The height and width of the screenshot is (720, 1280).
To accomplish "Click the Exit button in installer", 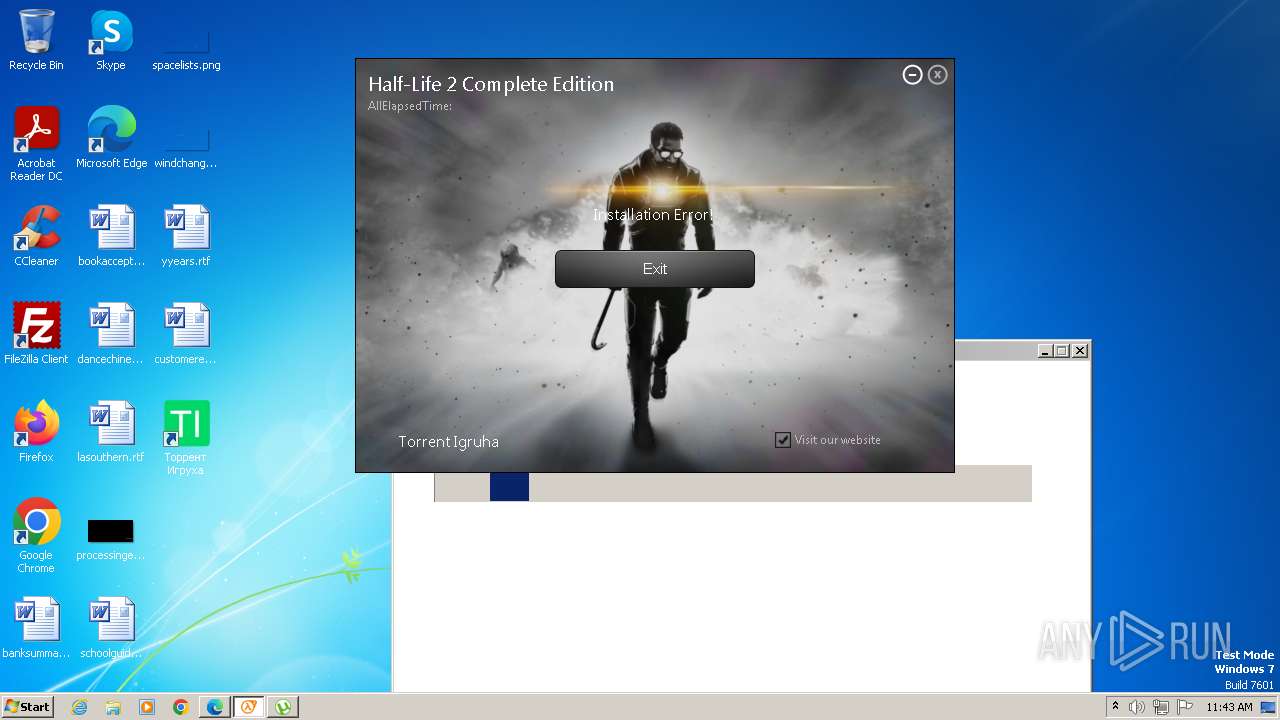I will pos(655,269).
